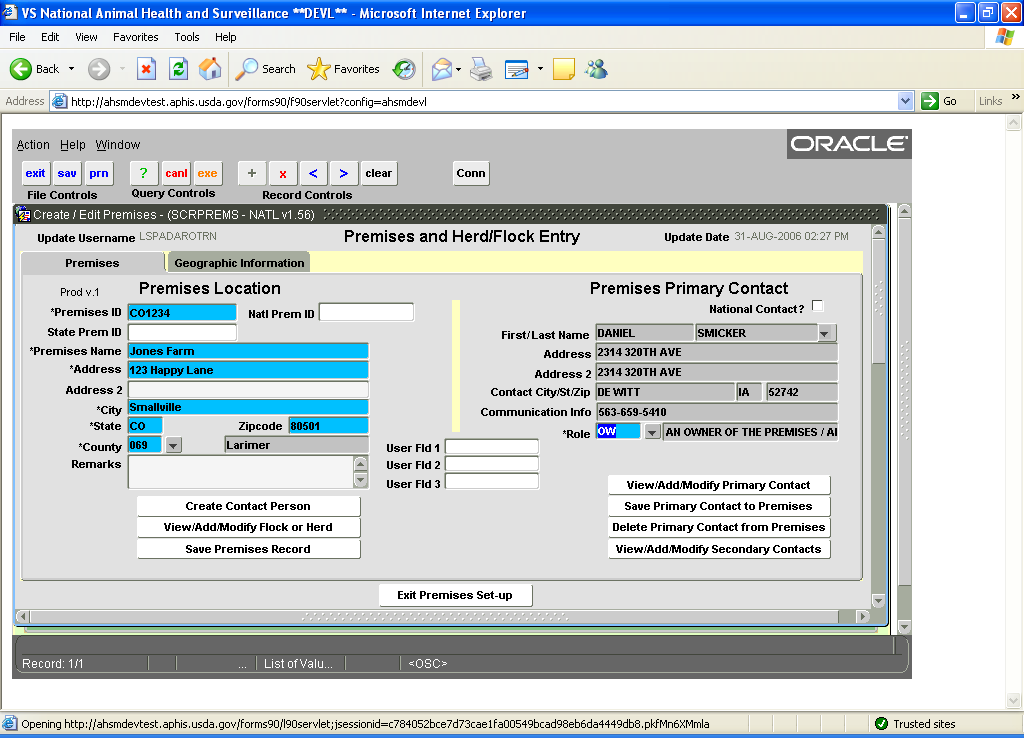This screenshot has width=1024, height=738.
Task: Open the Action menu
Action: click(x=33, y=145)
